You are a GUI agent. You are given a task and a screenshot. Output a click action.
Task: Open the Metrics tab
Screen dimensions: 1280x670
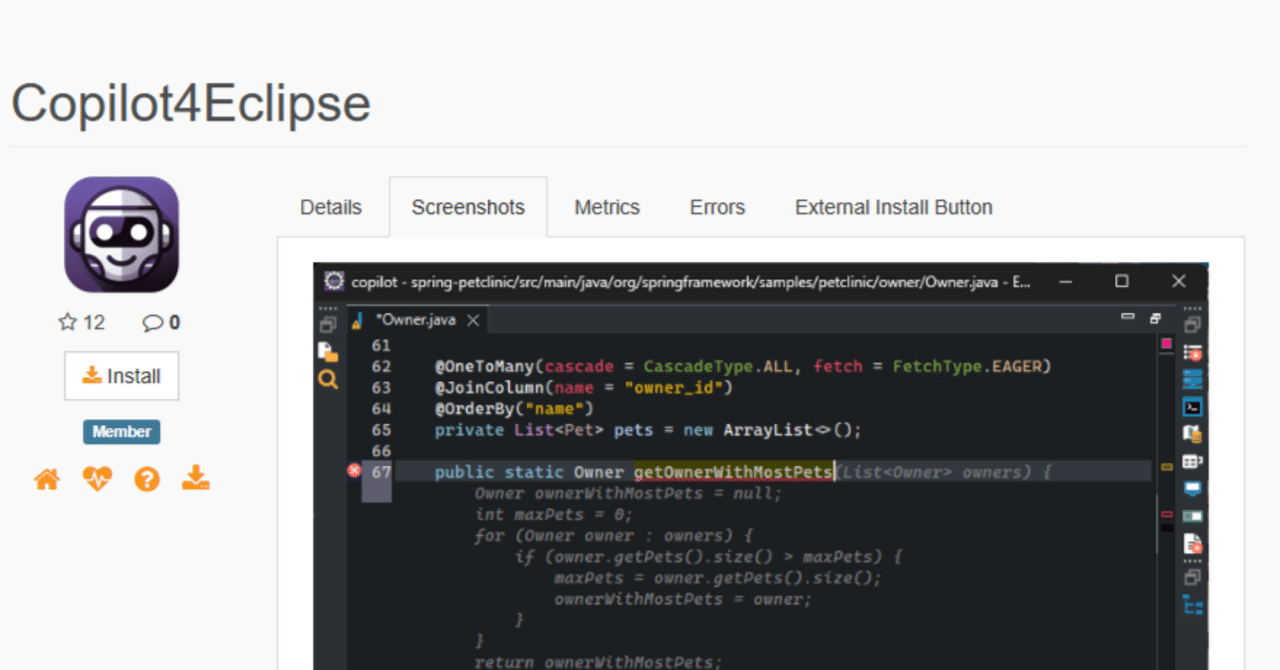pyautogui.click(x=607, y=207)
